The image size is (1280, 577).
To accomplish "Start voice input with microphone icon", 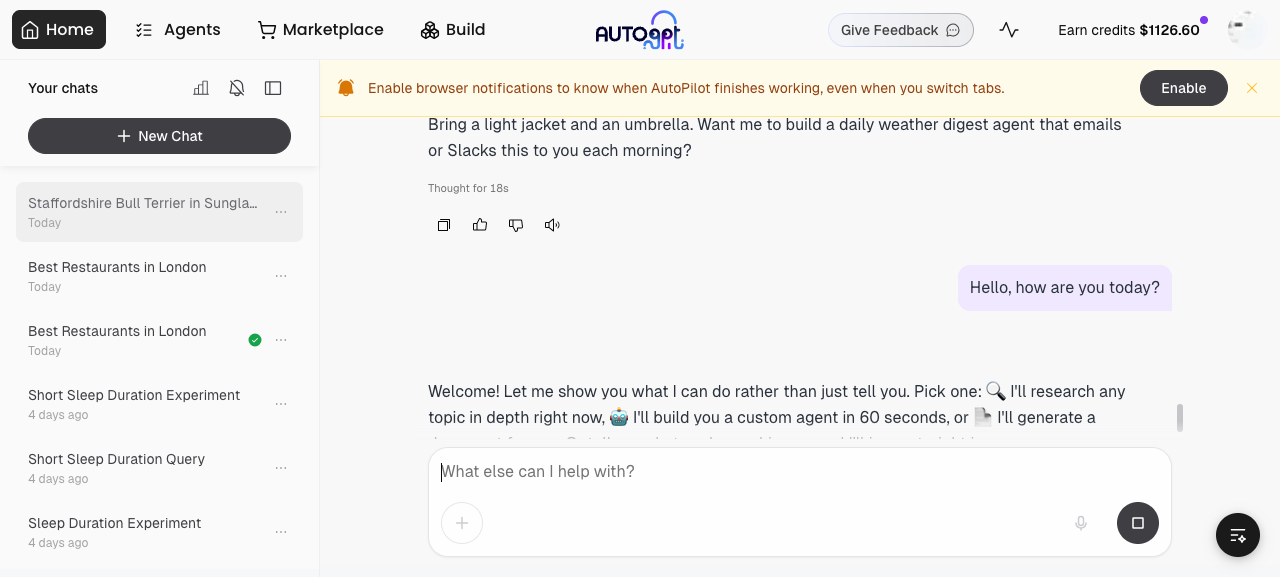I will (x=1081, y=523).
